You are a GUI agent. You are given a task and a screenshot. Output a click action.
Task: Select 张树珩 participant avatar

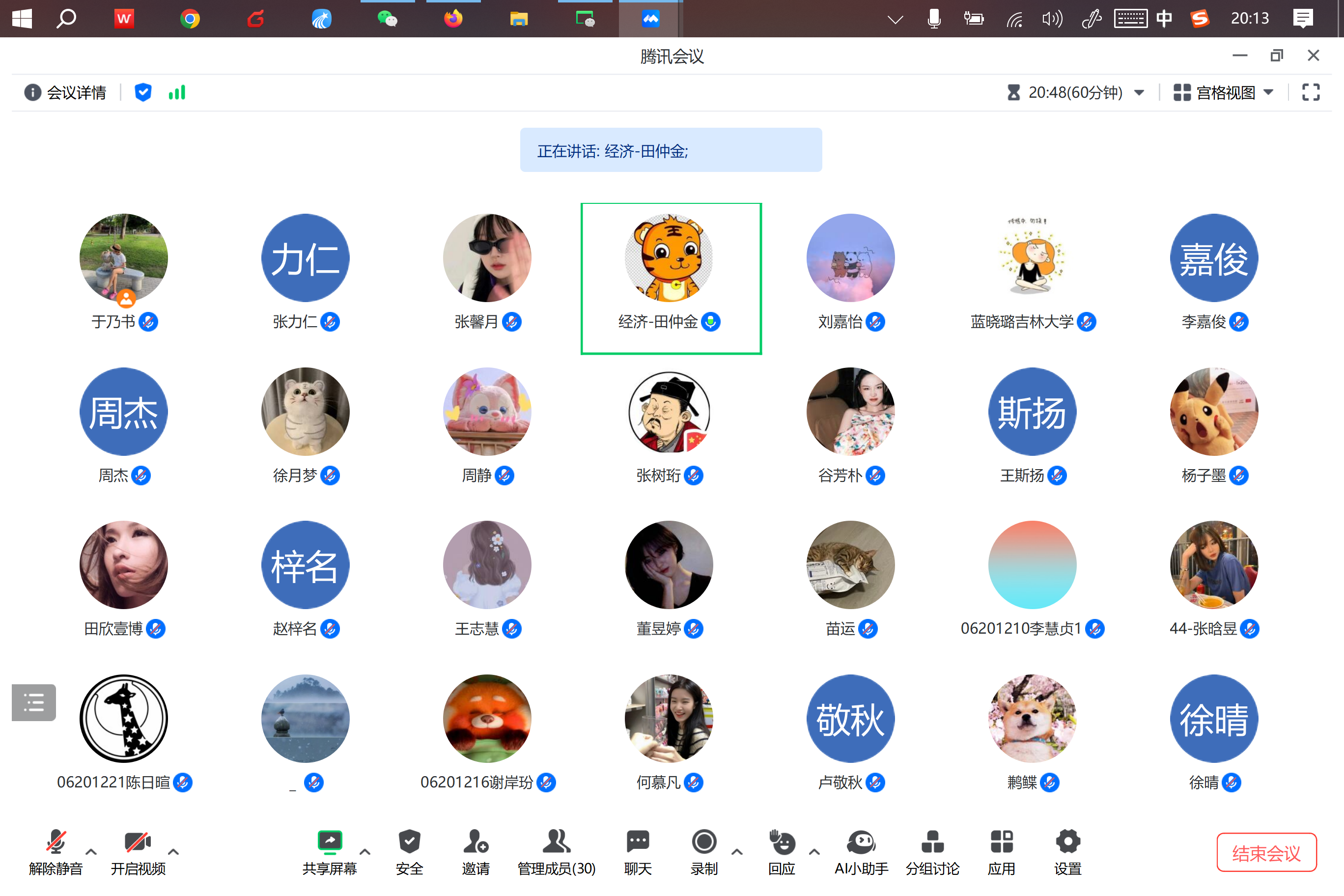669,412
